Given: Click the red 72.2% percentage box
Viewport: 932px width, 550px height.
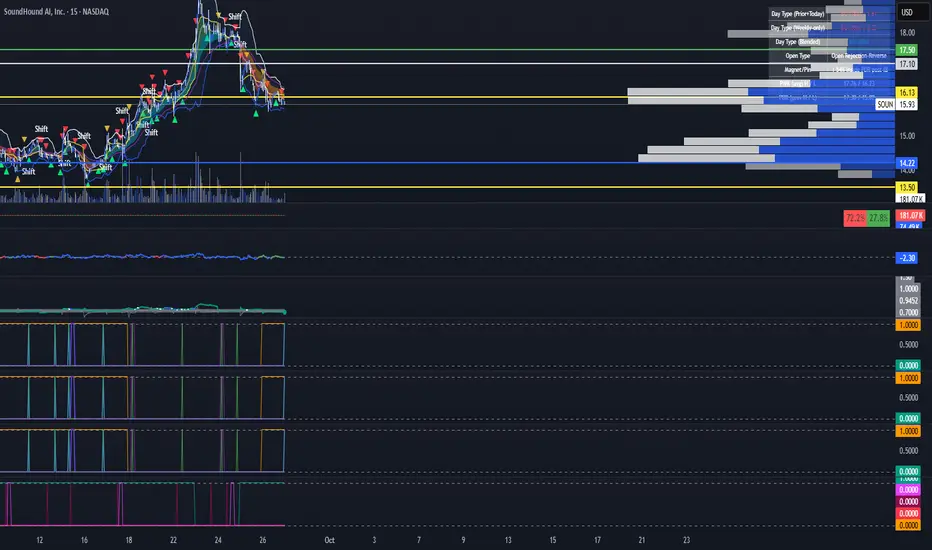Looking at the screenshot, I should [855, 218].
